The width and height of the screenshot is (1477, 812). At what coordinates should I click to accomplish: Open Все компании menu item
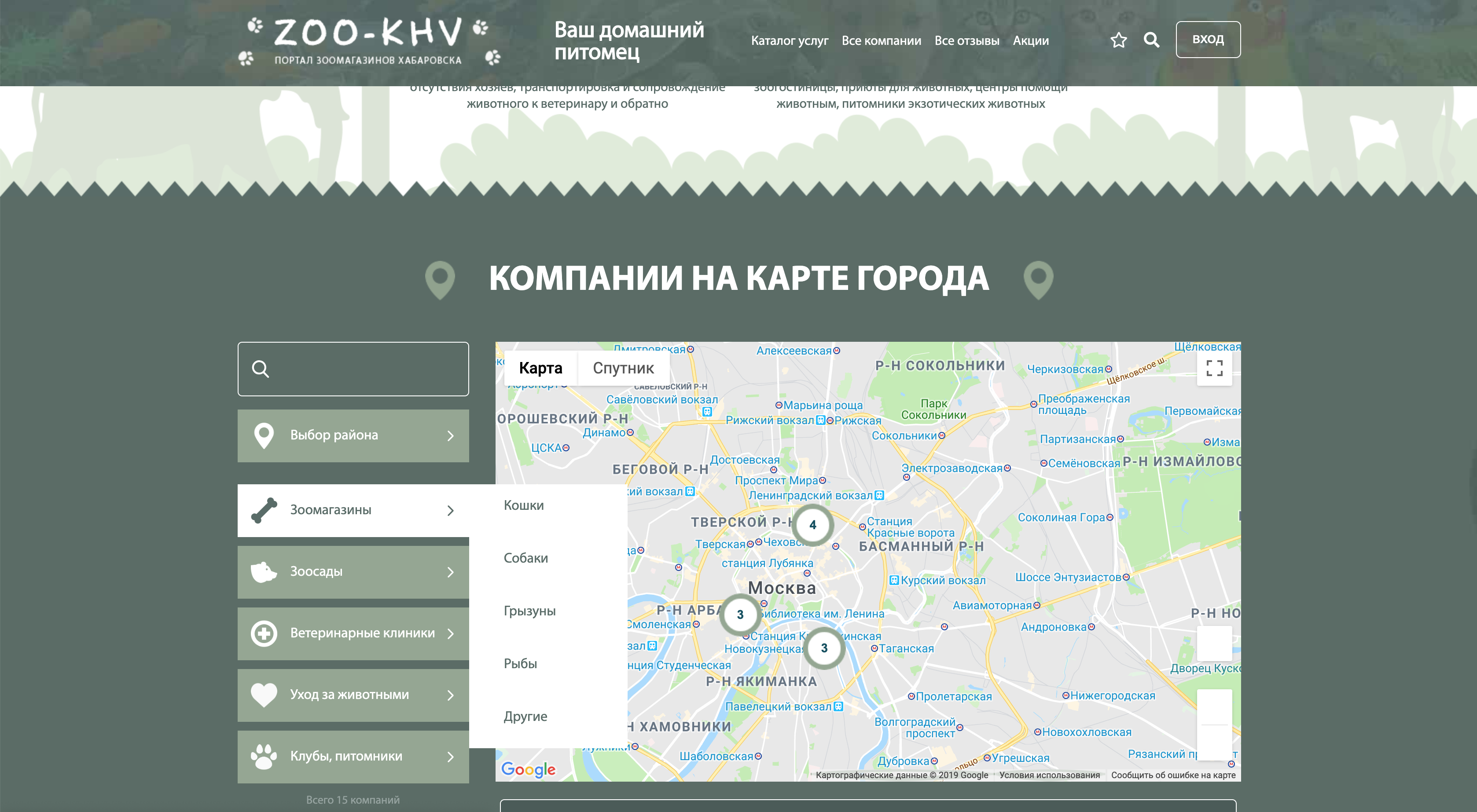(881, 40)
